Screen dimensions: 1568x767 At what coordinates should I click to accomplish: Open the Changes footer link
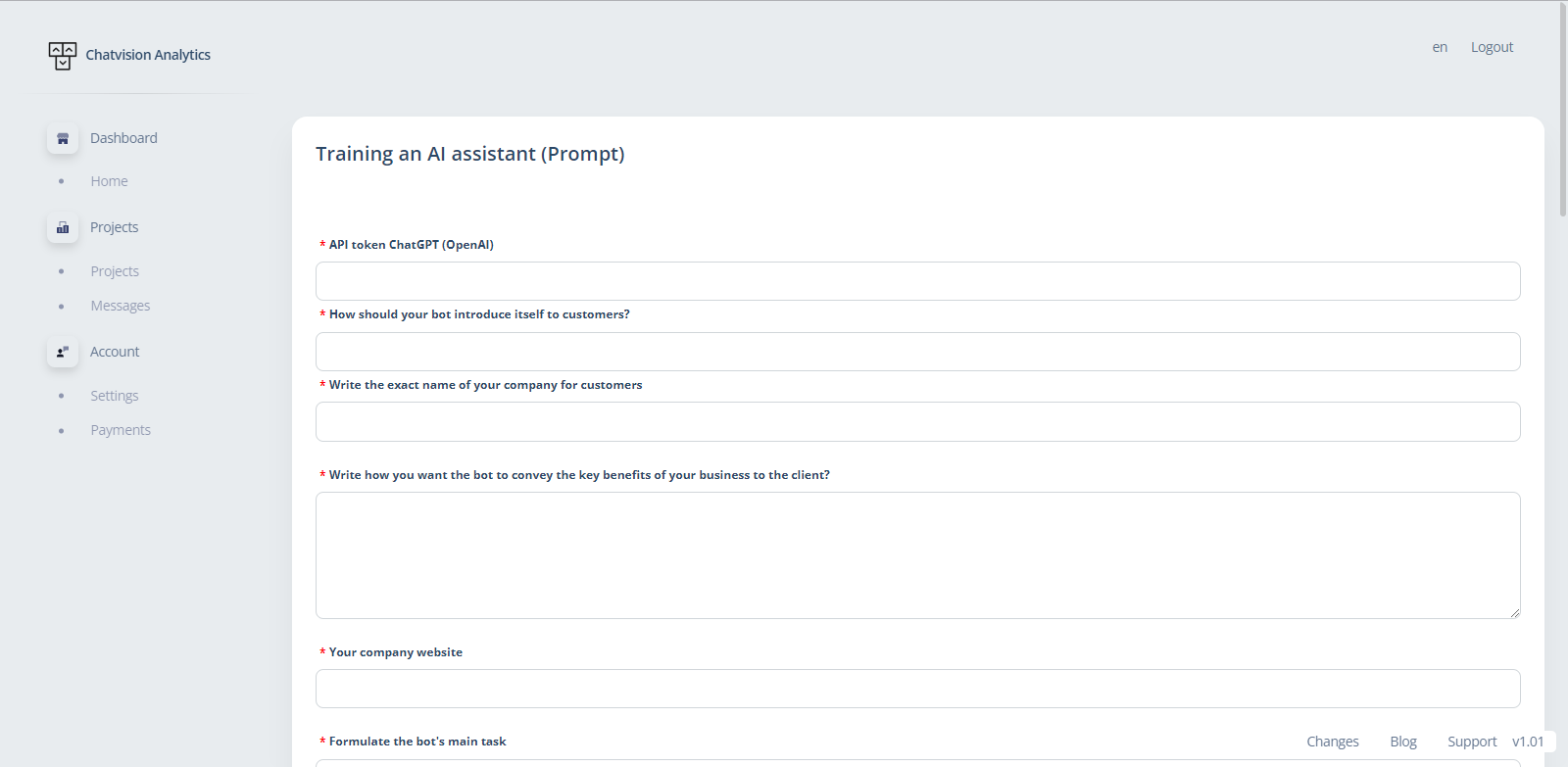click(1333, 742)
